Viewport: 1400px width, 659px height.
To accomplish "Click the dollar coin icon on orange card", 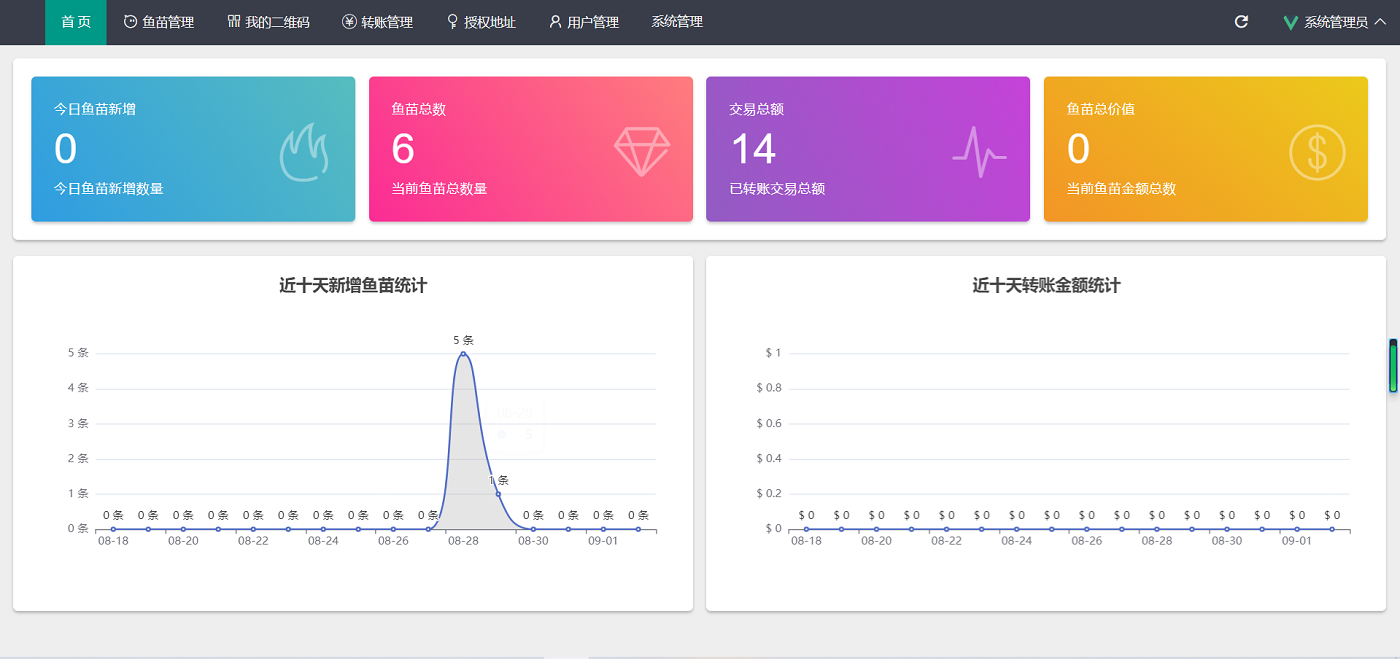I will 1317,153.
